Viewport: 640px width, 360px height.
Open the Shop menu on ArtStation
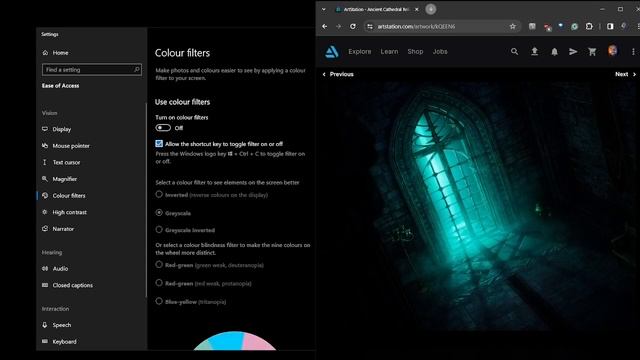pyautogui.click(x=415, y=51)
